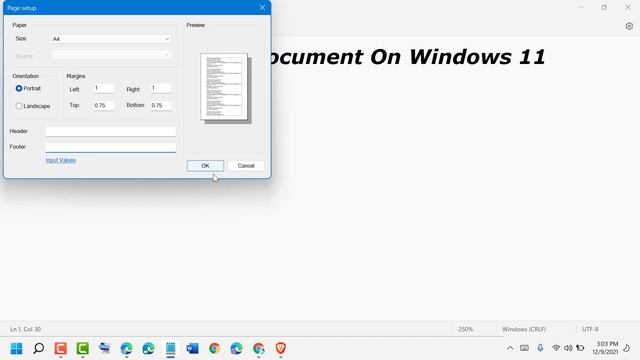Click Left margin field
640x360 pixels.
[104, 88]
